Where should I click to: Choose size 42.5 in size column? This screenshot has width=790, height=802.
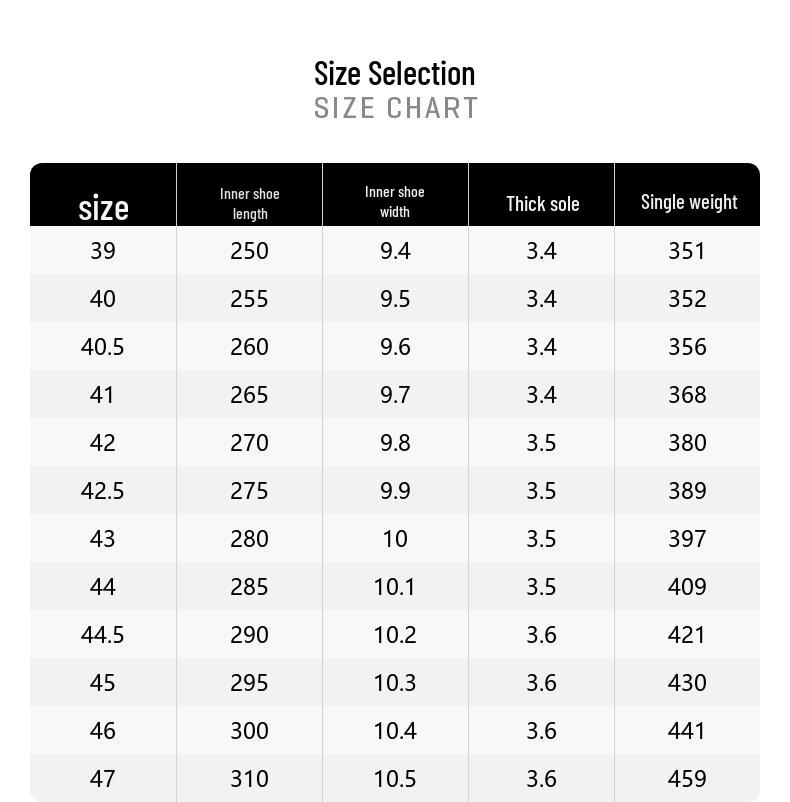pyautogui.click(x=102, y=491)
